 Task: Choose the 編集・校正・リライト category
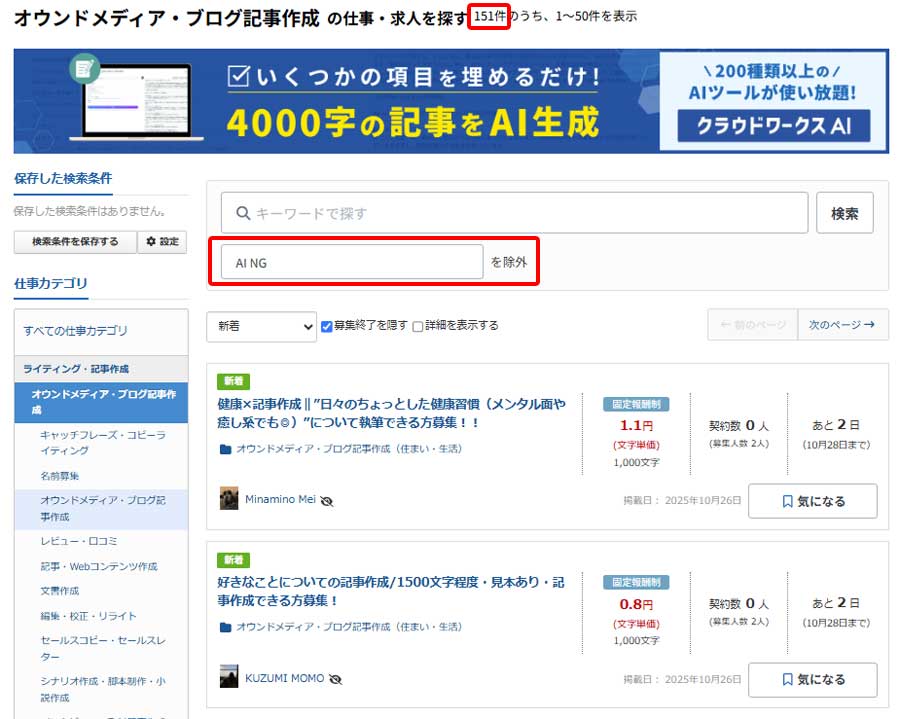coord(88,616)
